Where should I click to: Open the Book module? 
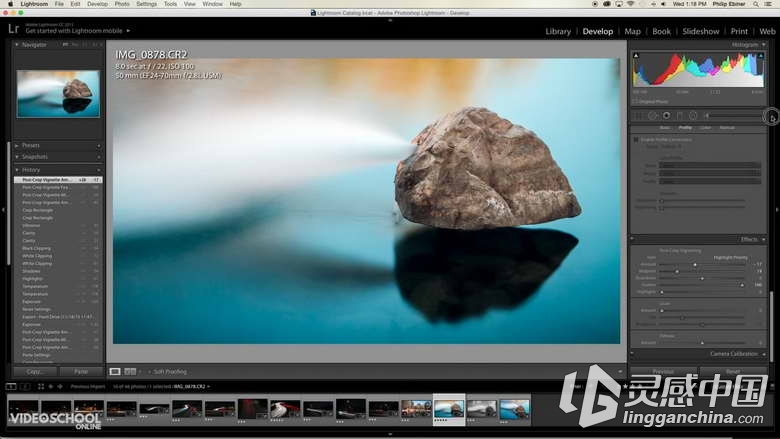661,31
